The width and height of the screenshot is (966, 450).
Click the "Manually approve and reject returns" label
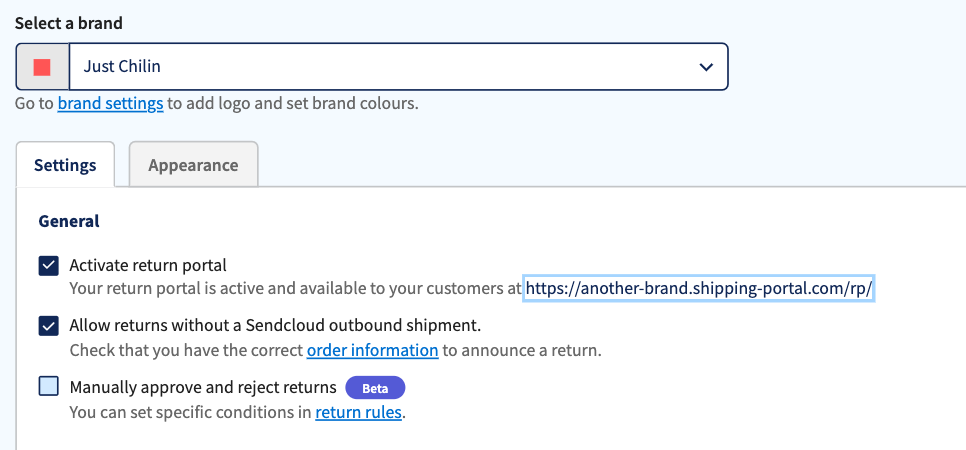[202, 387]
